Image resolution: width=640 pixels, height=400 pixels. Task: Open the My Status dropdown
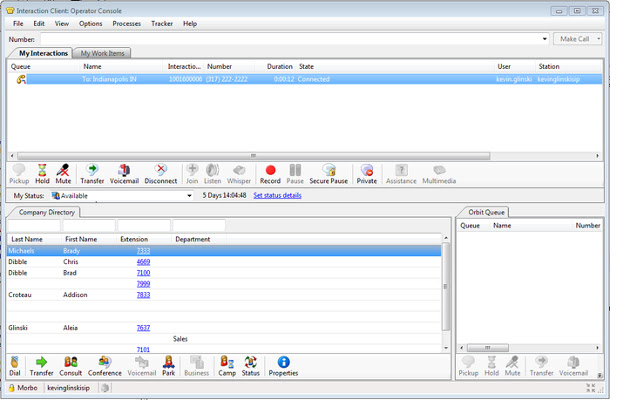pos(189,196)
